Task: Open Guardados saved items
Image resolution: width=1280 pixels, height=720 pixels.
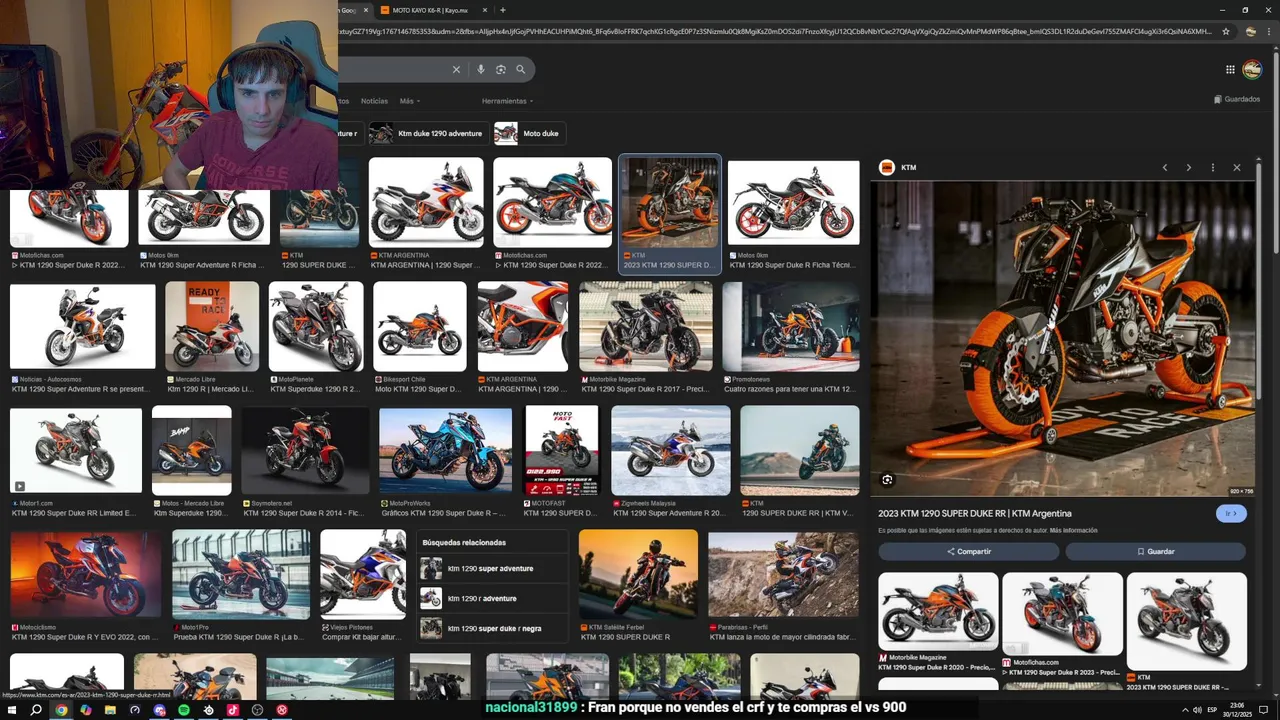Action: (x=1237, y=99)
